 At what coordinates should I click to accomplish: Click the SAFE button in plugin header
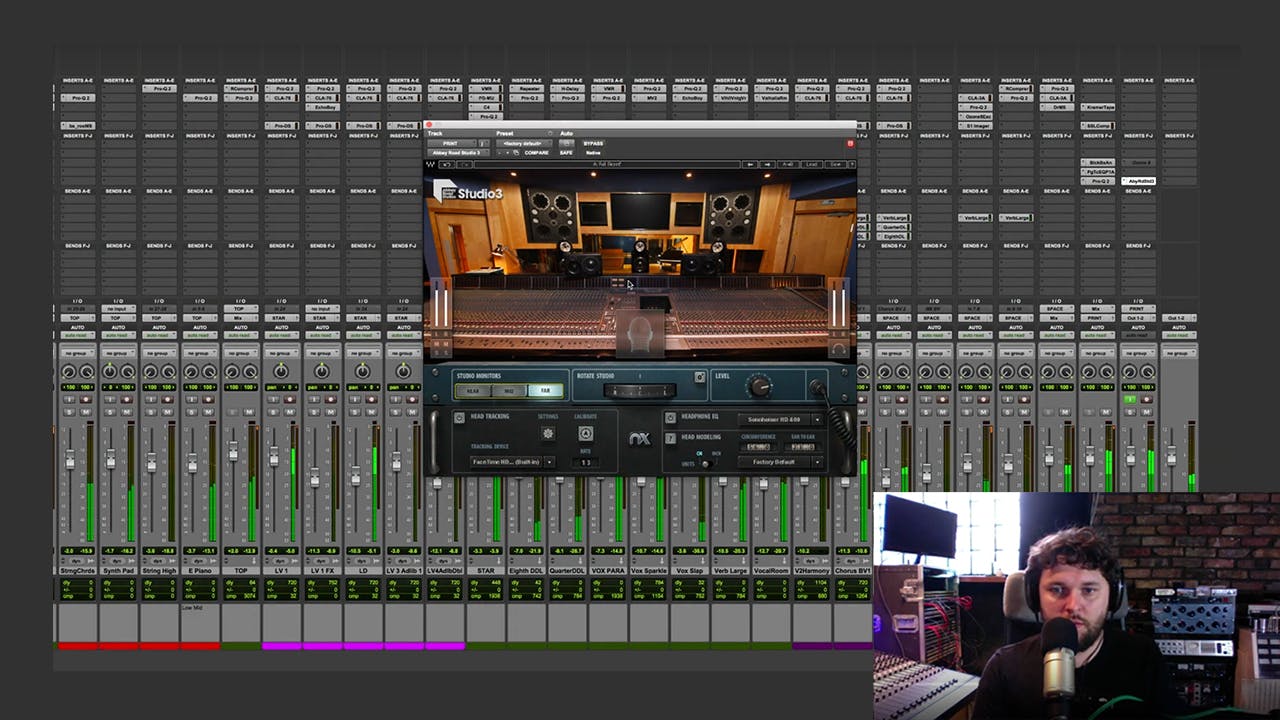point(566,153)
